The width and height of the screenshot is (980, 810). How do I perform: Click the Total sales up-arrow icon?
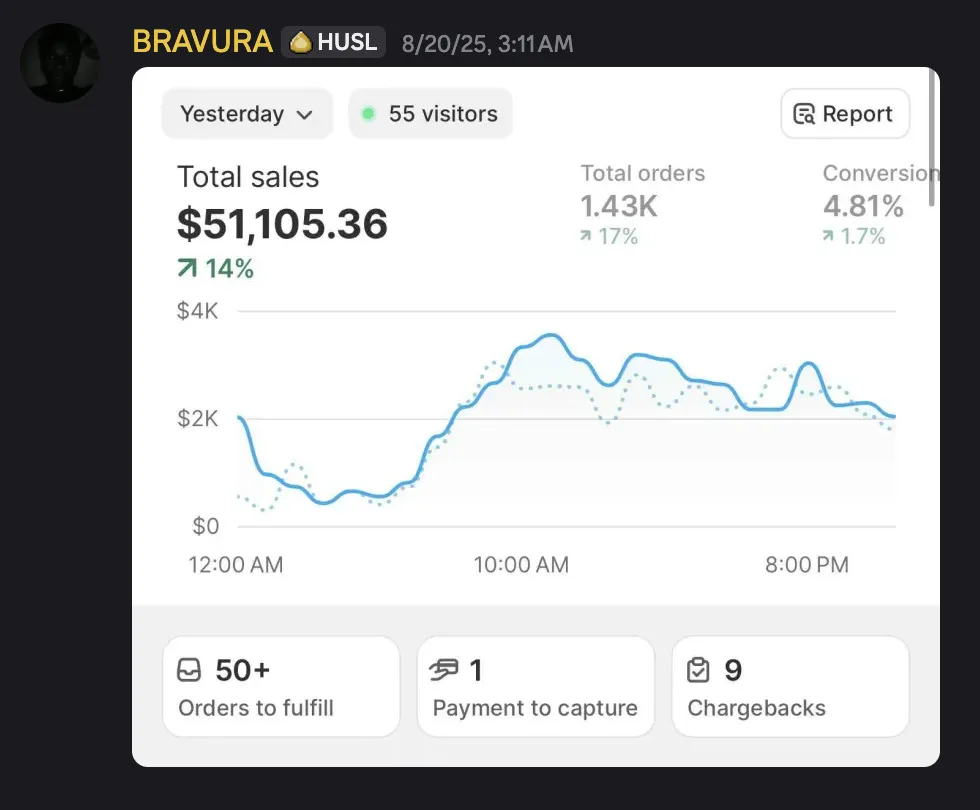(187, 268)
